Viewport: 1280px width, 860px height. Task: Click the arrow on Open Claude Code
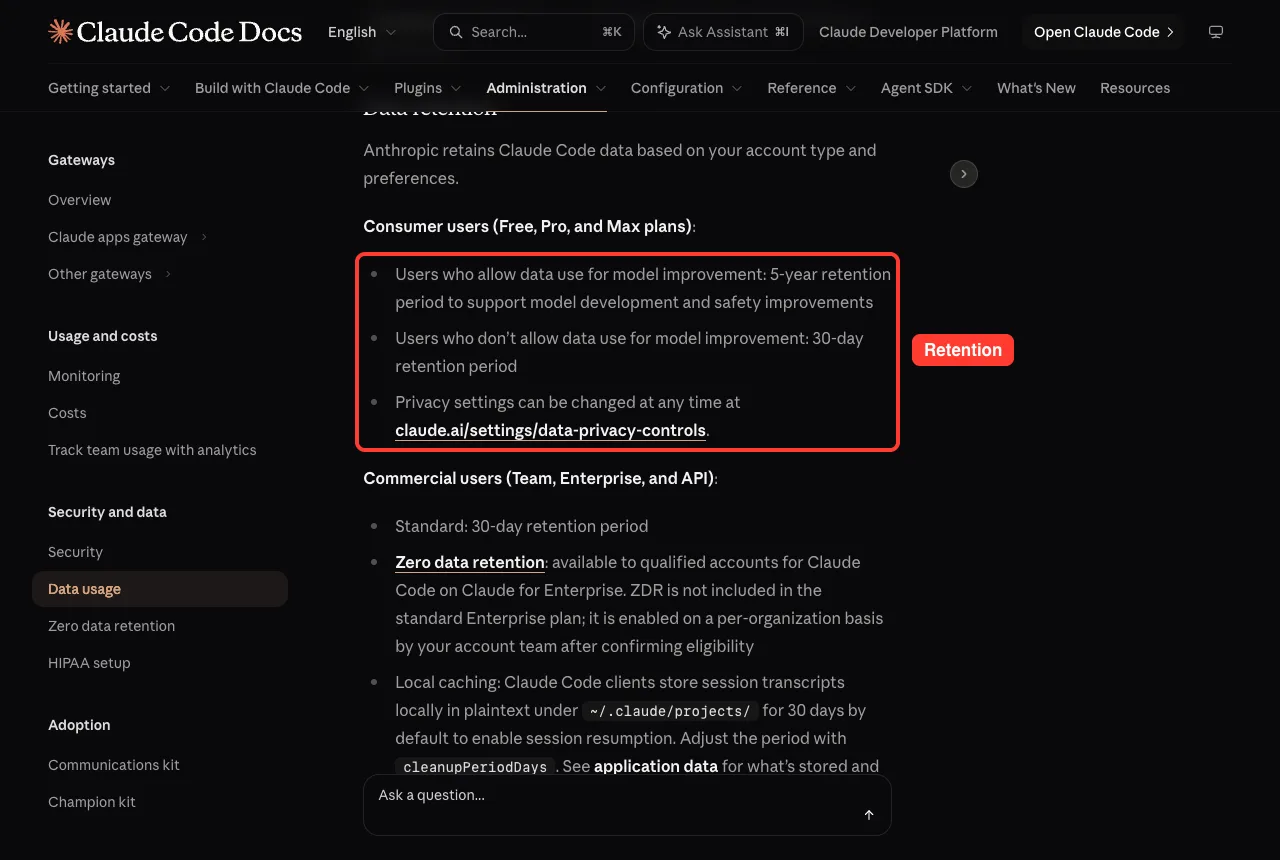click(x=1170, y=32)
